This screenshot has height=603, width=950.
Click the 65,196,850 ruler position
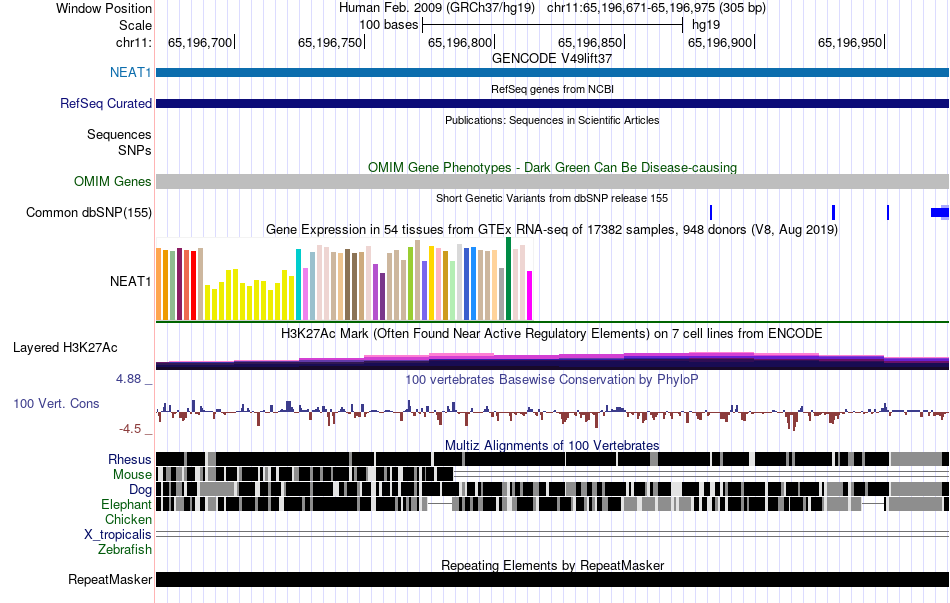(590, 42)
